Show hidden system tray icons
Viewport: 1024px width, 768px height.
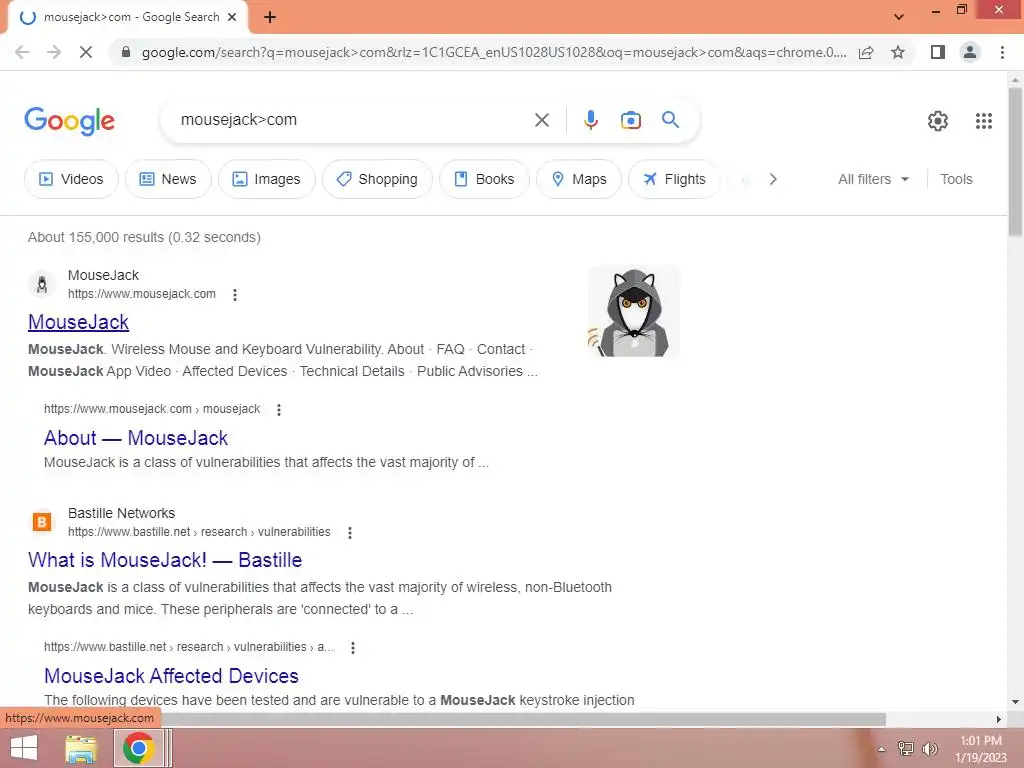tap(881, 749)
